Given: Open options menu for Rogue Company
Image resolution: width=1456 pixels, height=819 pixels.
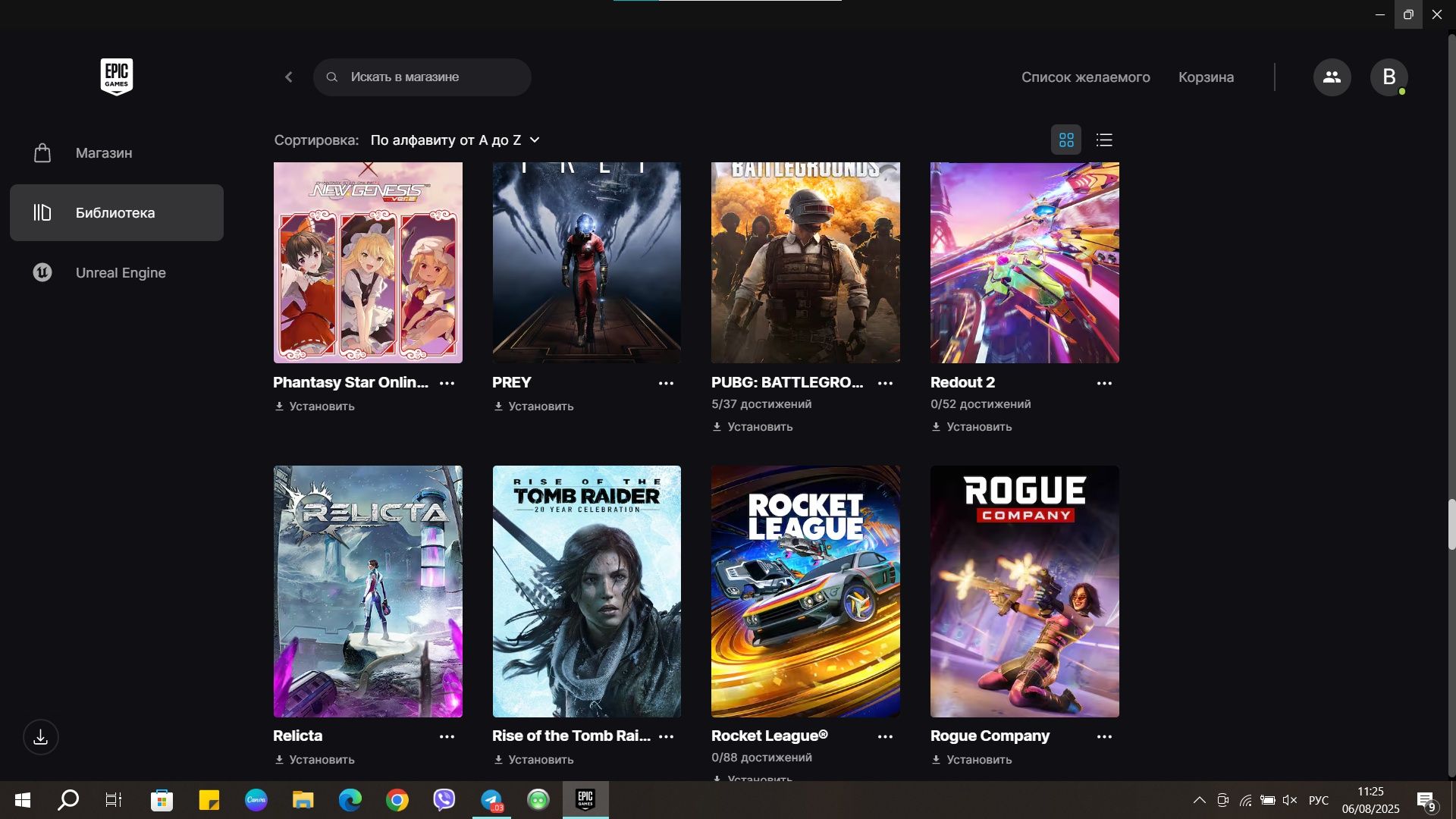Looking at the screenshot, I should 1104,737.
